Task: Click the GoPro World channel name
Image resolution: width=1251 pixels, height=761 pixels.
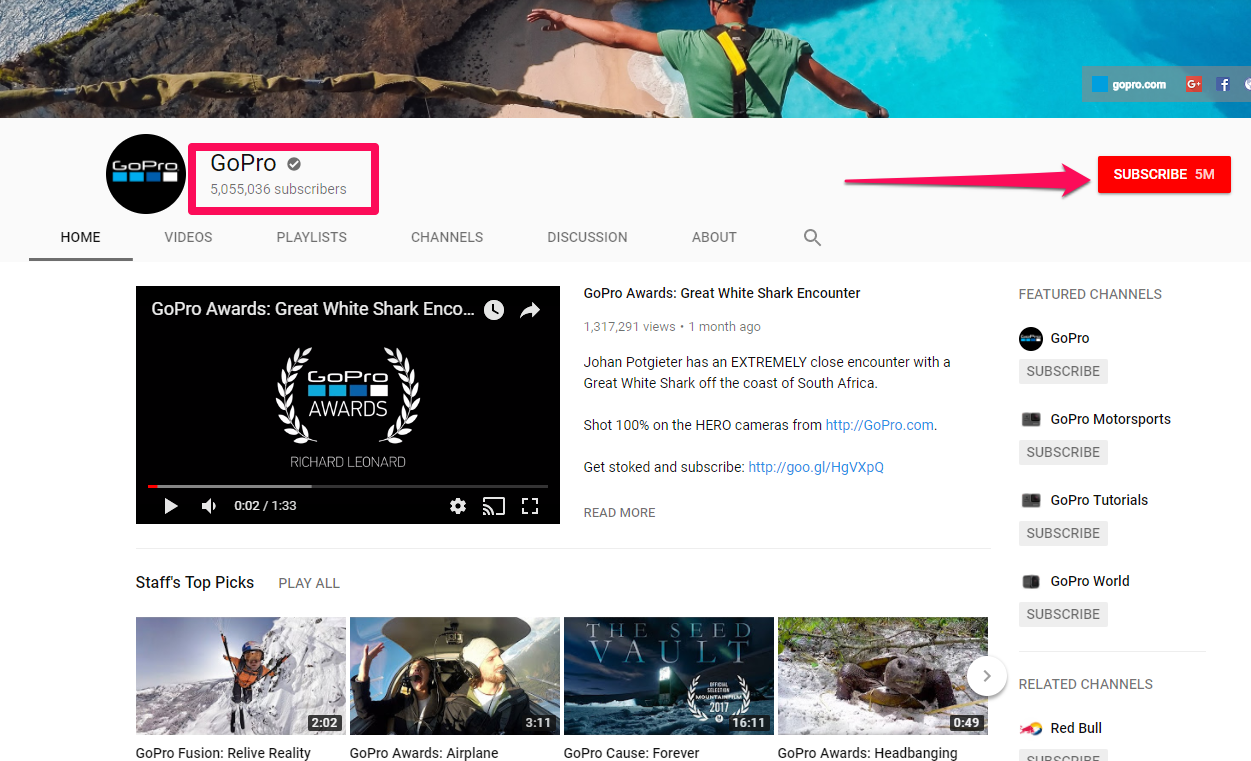Action: 1090,581
